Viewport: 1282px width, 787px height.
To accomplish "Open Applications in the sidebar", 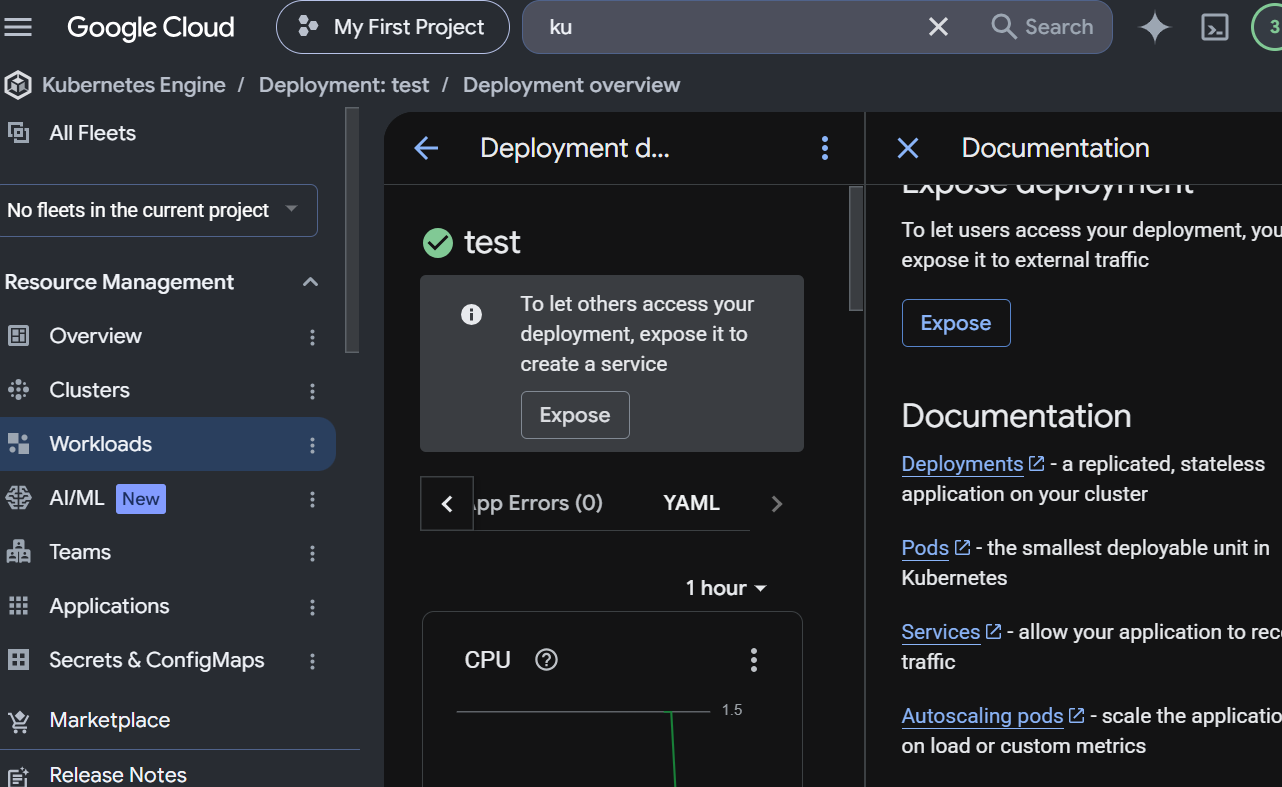I will click(109, 606).
